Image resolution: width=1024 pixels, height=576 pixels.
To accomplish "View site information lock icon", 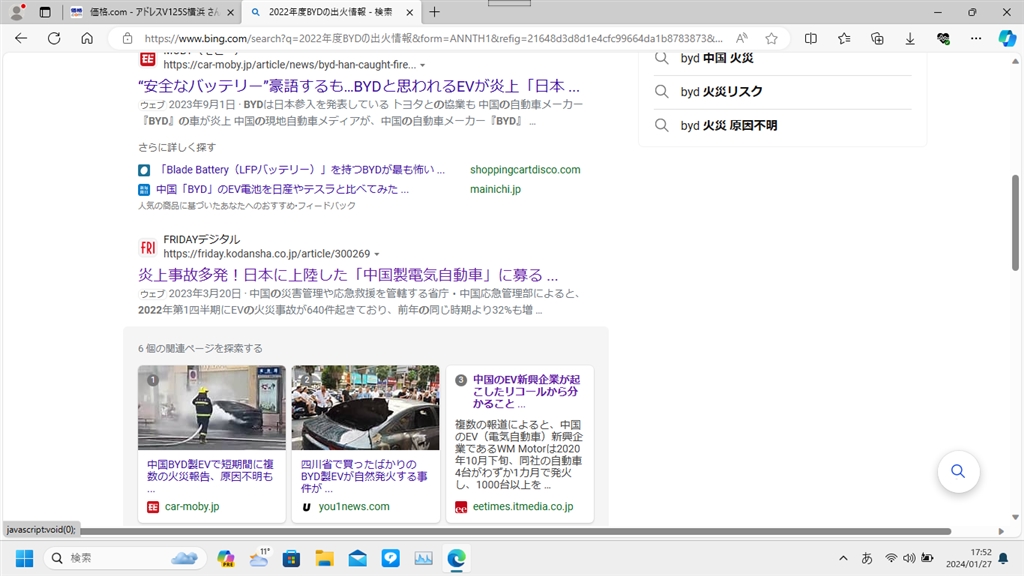I will pyautogui.click(x=127, y=39).
